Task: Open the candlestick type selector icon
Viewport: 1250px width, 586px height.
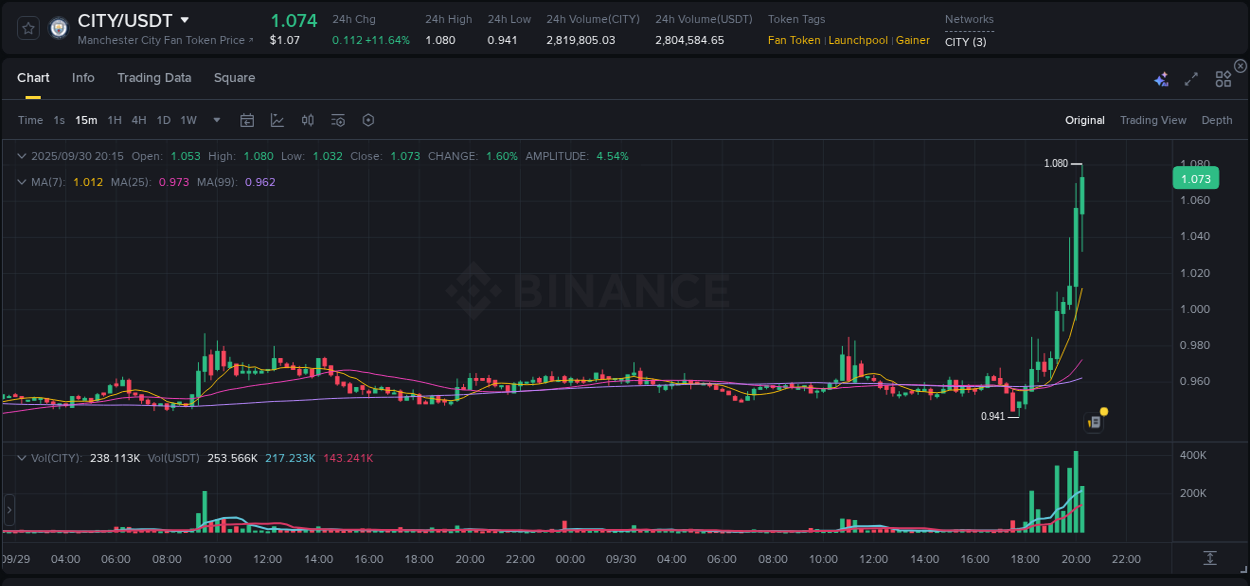Action: tap(307, 120)
